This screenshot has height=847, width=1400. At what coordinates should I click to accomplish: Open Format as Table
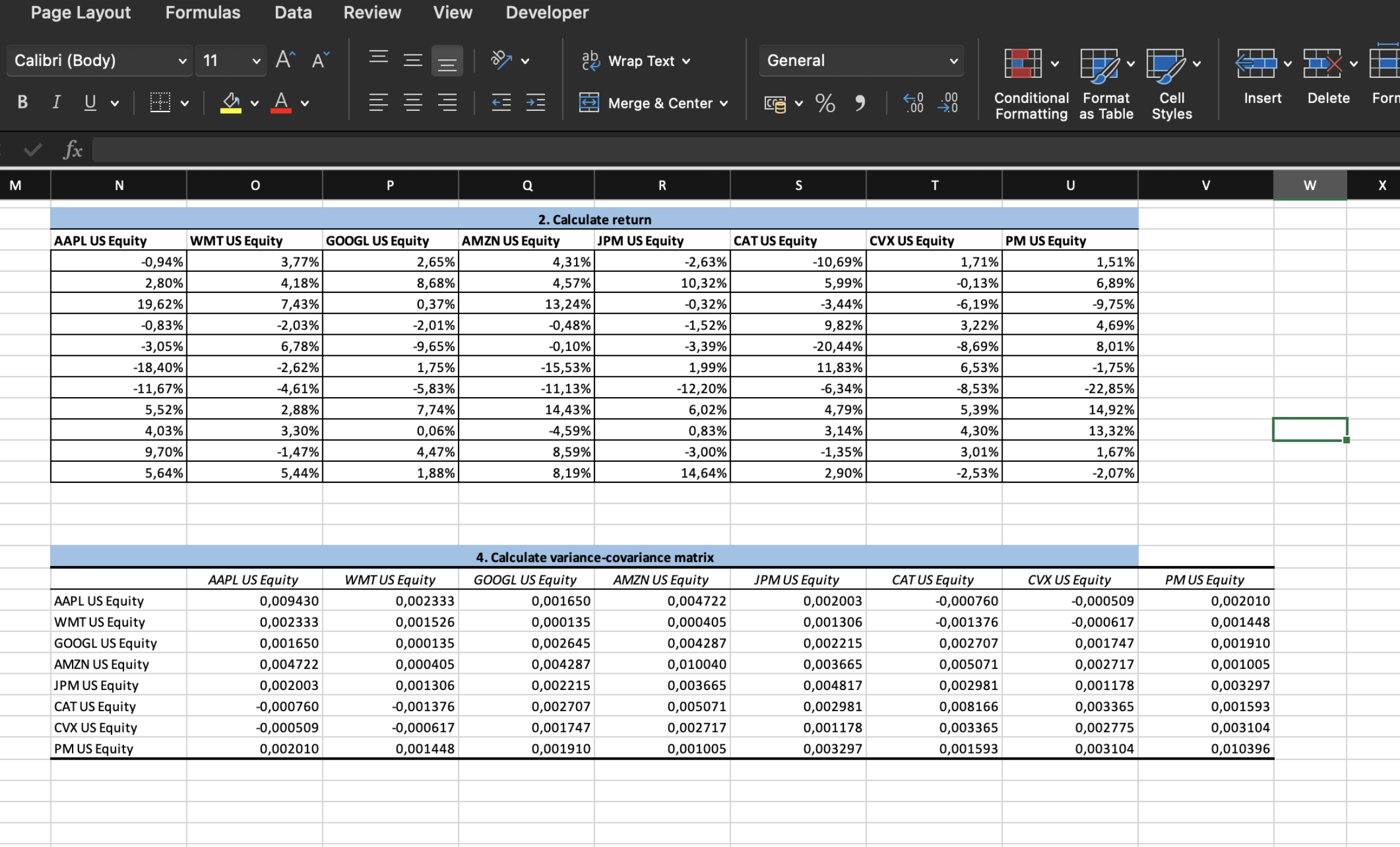pos(1106,84)
